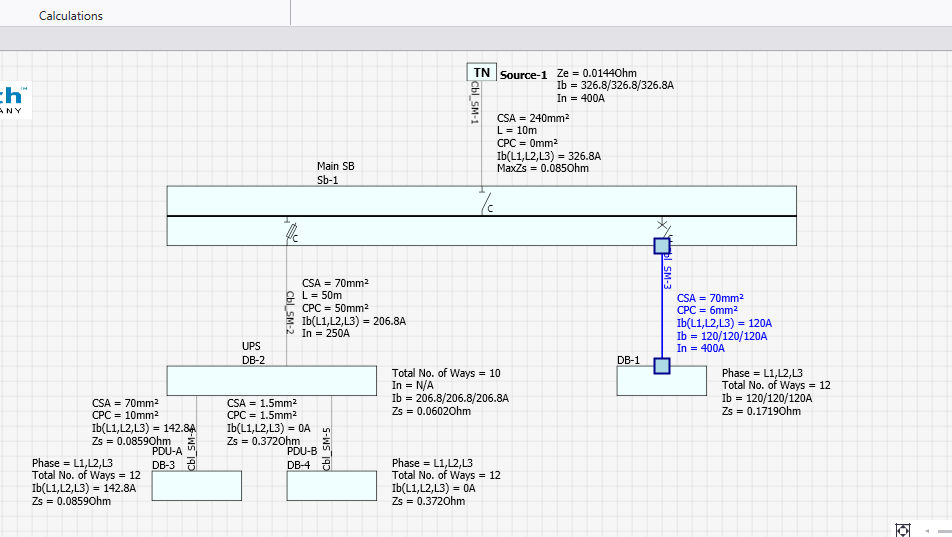This screenshot has height=537, width=952.
Task: Click the UPS feeder switch on Main SB
Action: click(x=291, y=232)
